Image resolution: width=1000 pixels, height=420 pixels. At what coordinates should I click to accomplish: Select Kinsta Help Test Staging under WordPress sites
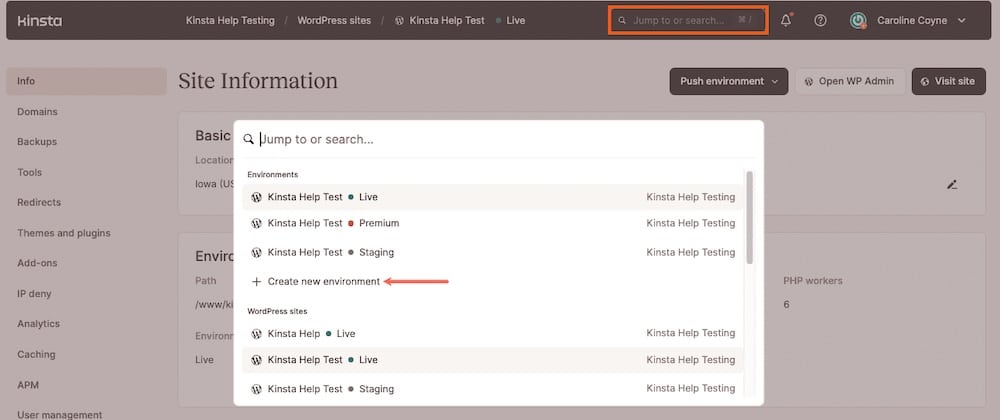(x=492, y=388)
